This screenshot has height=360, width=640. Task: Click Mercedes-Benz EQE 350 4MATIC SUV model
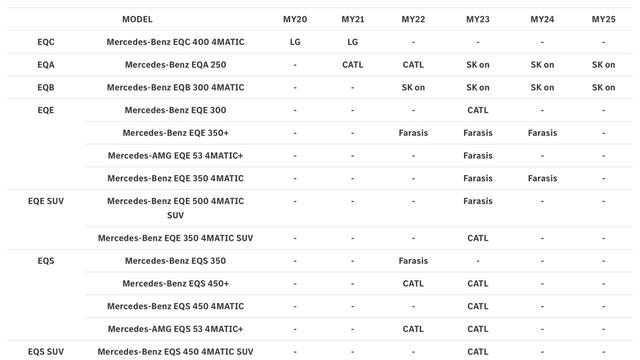point(176,238)
